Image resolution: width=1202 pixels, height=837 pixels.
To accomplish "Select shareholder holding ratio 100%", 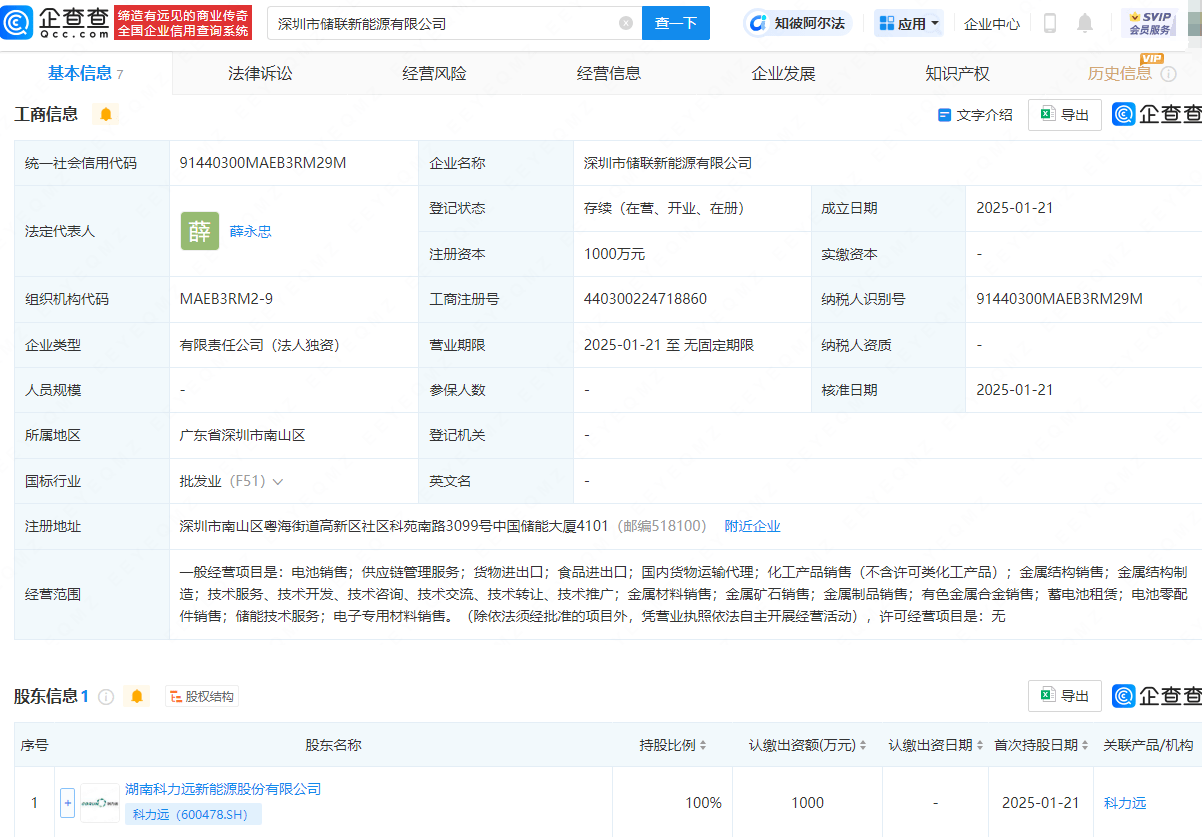I will tap(703, 803).
